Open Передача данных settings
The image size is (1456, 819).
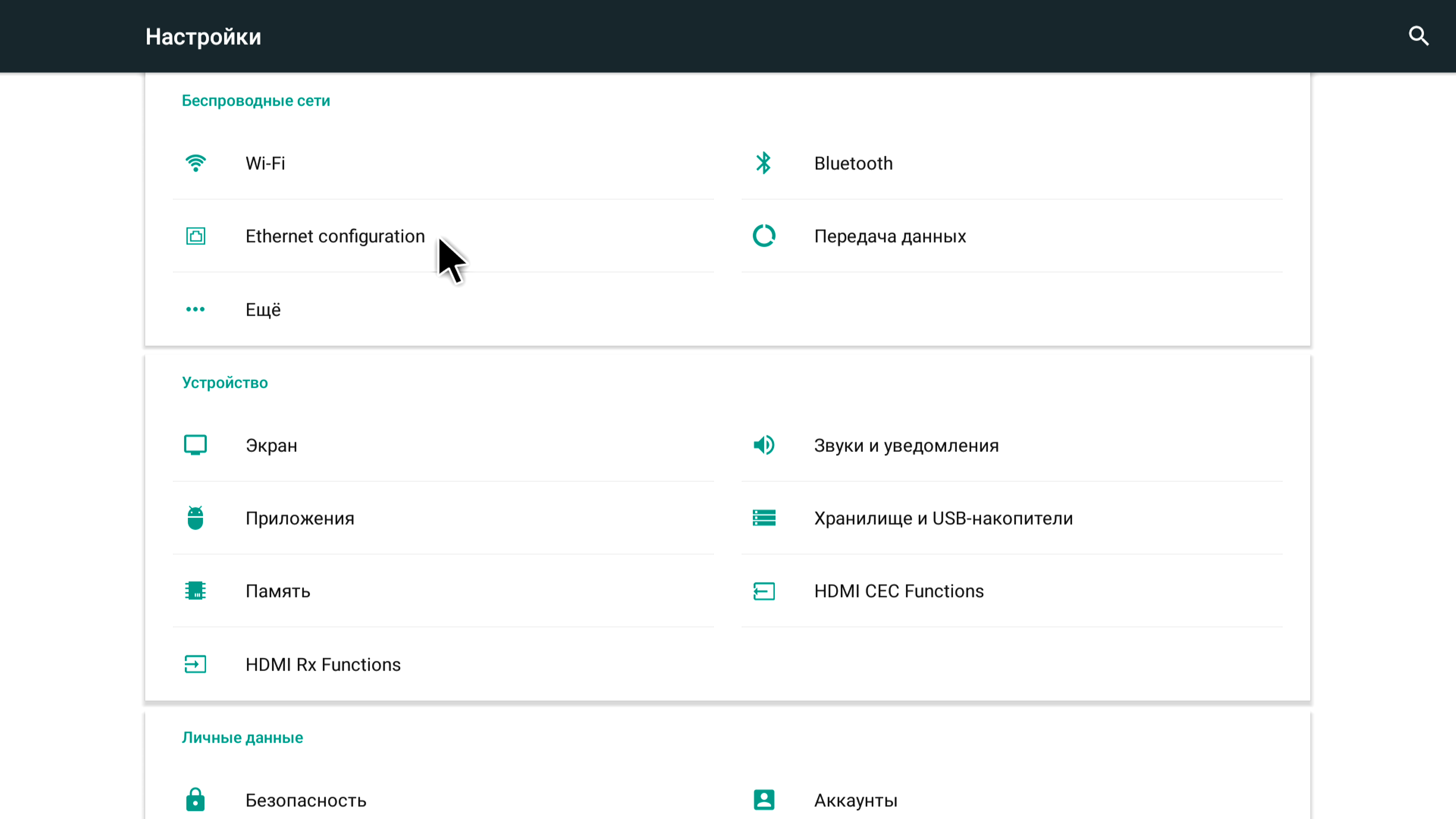(890, 236)
